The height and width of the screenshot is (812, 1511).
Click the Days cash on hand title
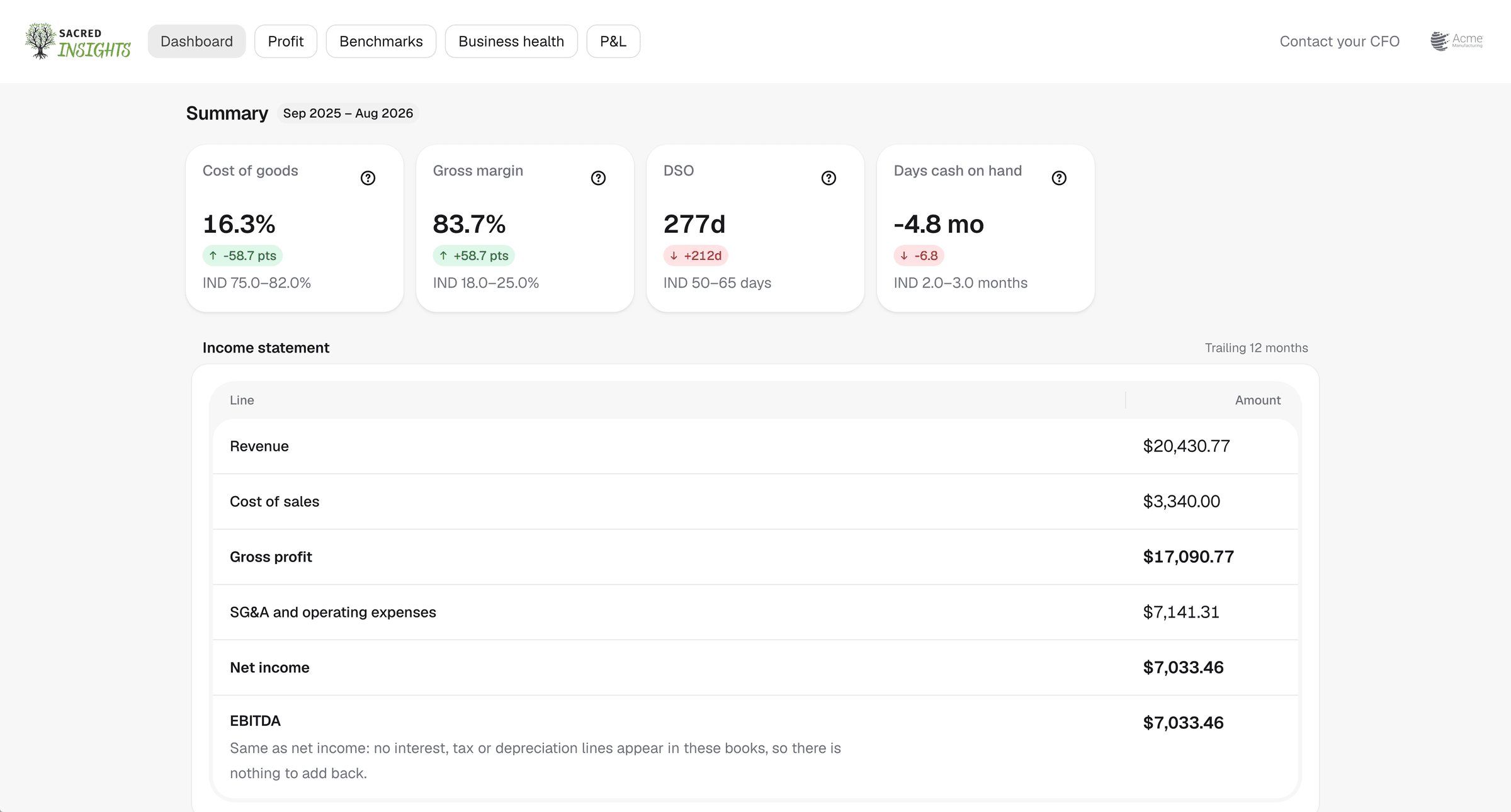[958, 171]
